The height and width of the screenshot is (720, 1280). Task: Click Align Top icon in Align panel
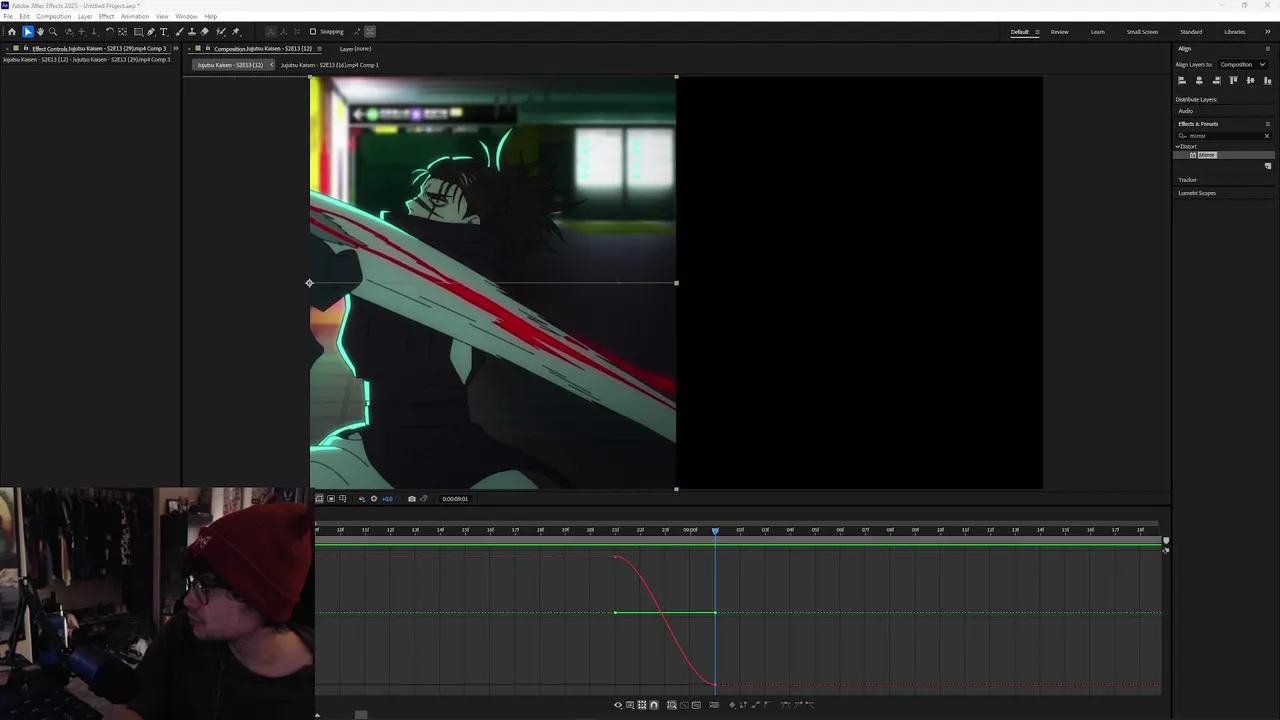pyautogui.click(x=1233, y=80)
